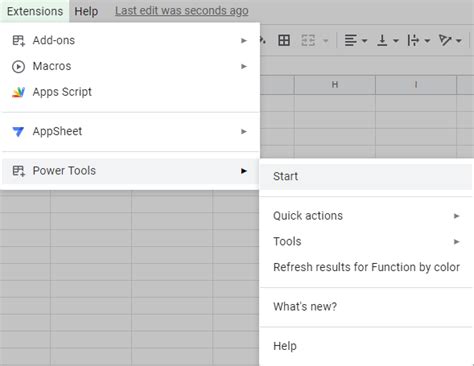Expand the horizontal align dropdown arrow

(x=364, y=41)
